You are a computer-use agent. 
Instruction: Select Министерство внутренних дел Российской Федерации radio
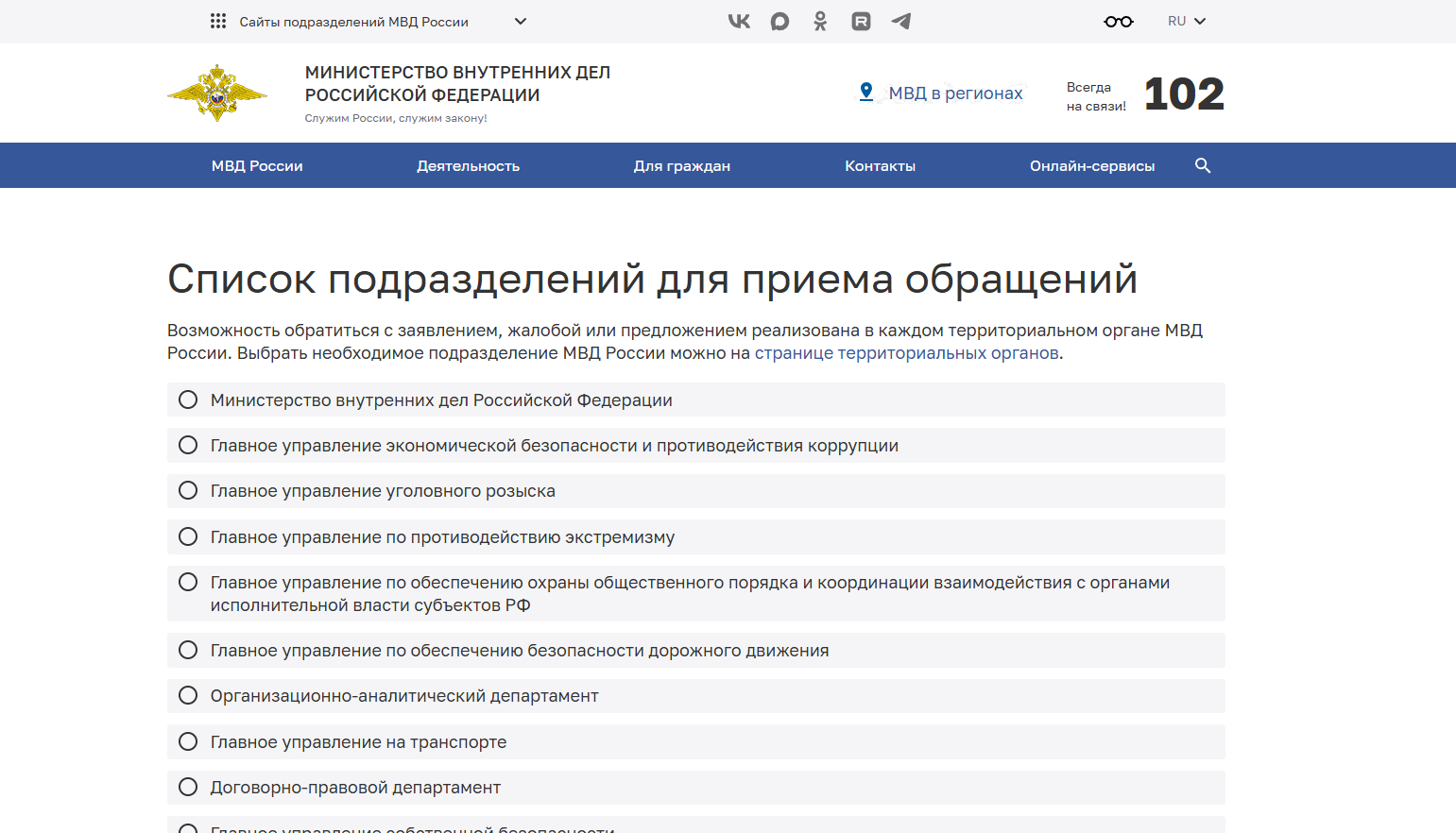tap(188, 399)
